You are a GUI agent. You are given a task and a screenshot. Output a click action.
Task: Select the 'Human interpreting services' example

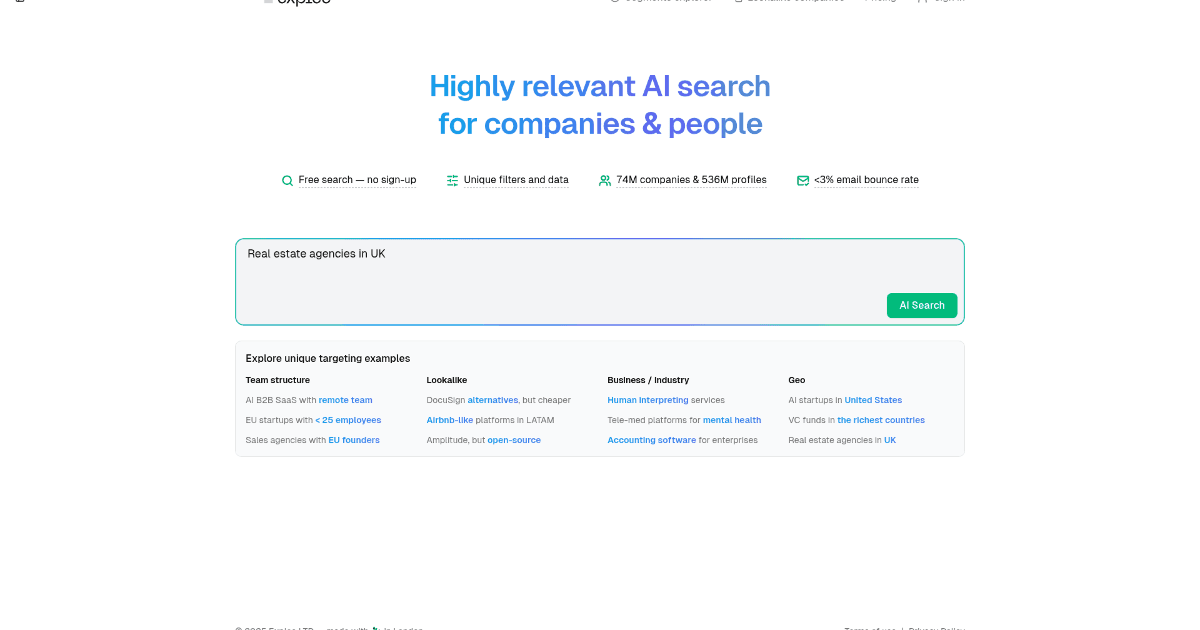[x=665, y=400]
